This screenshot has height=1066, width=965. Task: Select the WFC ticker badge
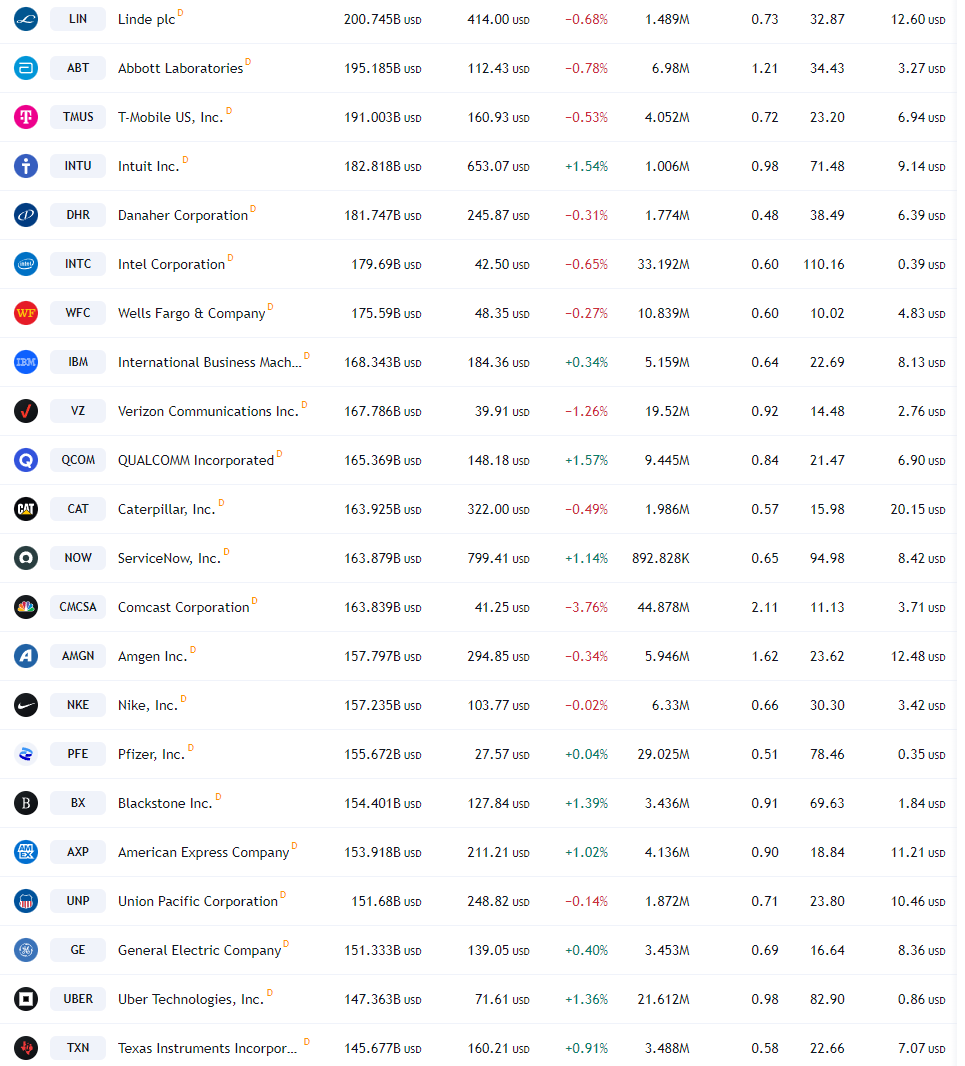pyautogui.click(x=78, y=313)
